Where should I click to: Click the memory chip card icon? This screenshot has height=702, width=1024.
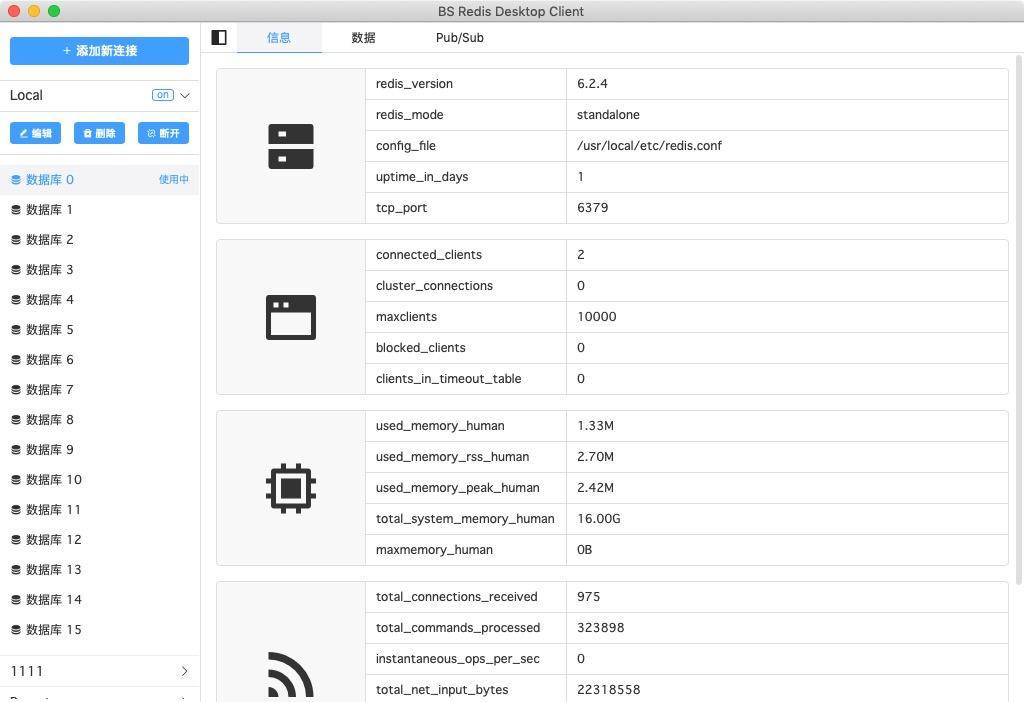[291, 488]
